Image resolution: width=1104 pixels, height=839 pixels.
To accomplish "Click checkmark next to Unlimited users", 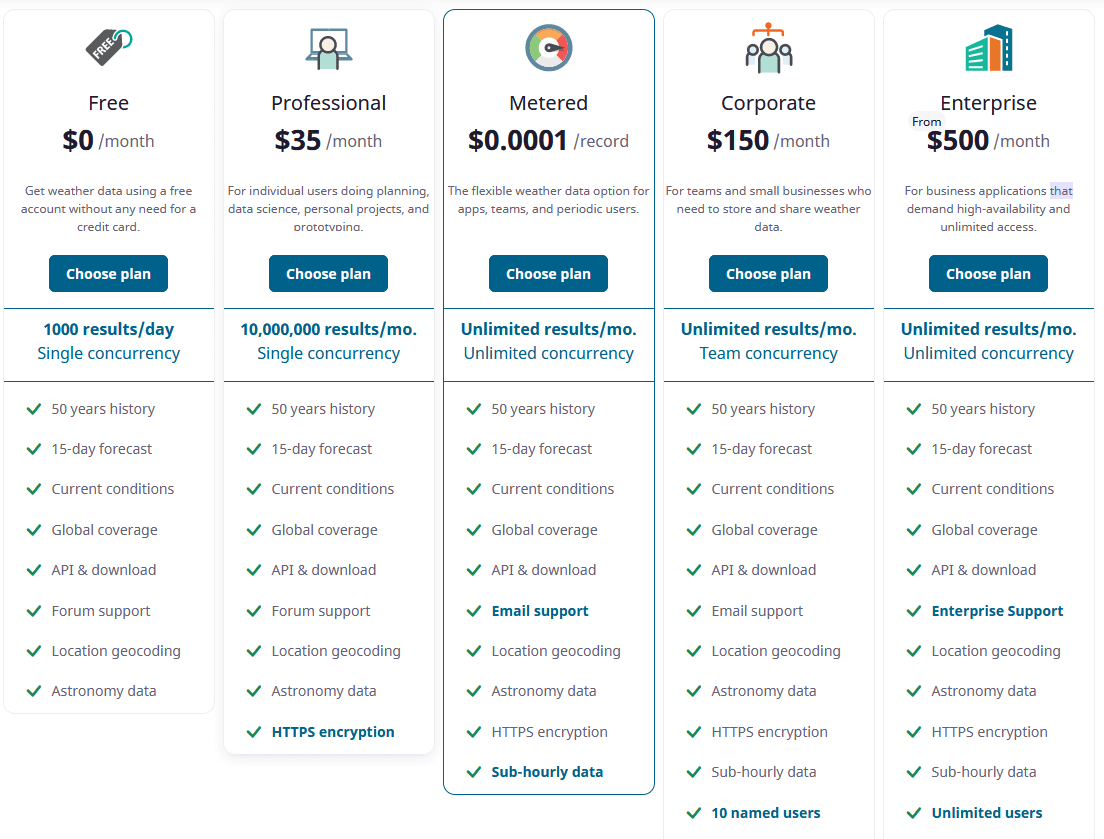I will [914, 813].
